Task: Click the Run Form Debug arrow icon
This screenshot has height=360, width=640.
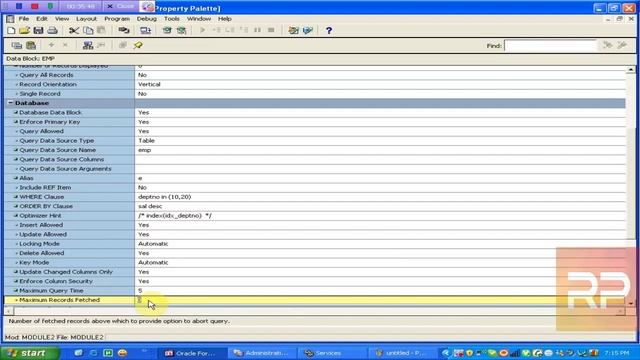Action: [202, 31]
